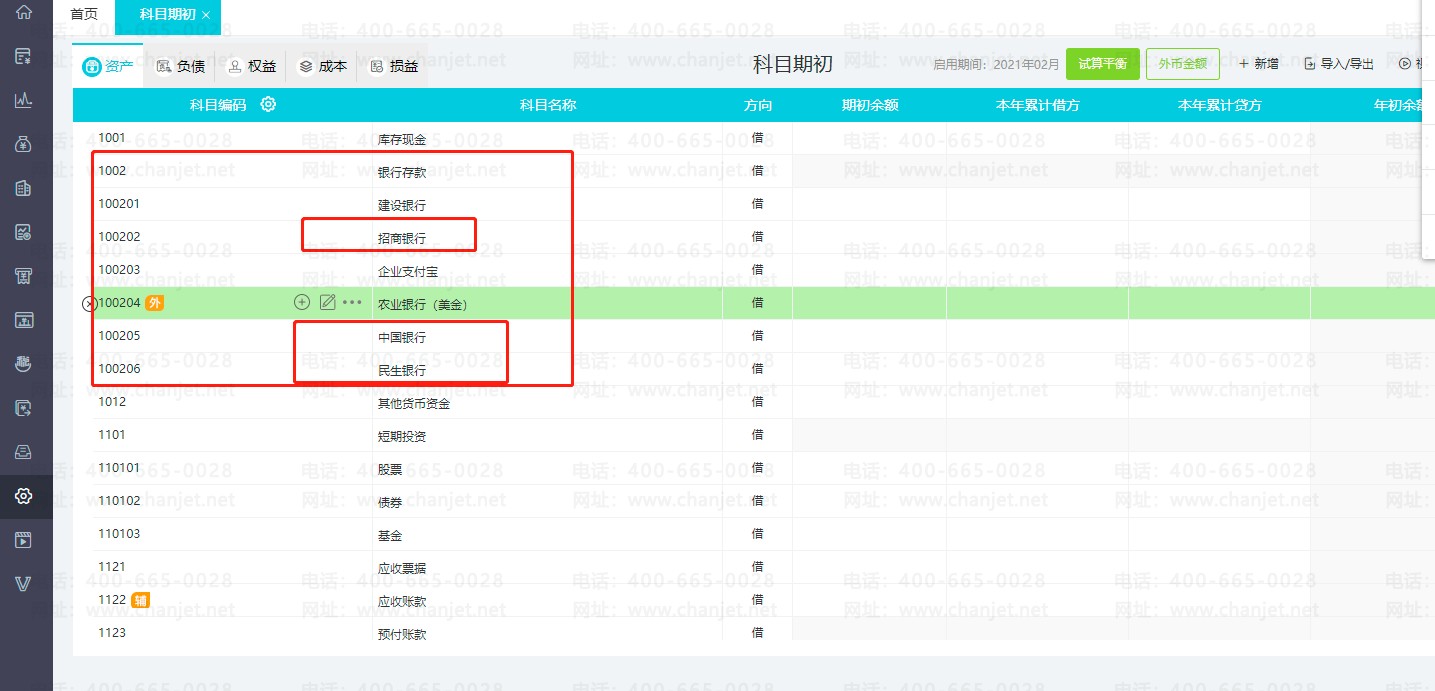
Task: Delete row 100204 using the circled X icon
Action: click(88, 303)
